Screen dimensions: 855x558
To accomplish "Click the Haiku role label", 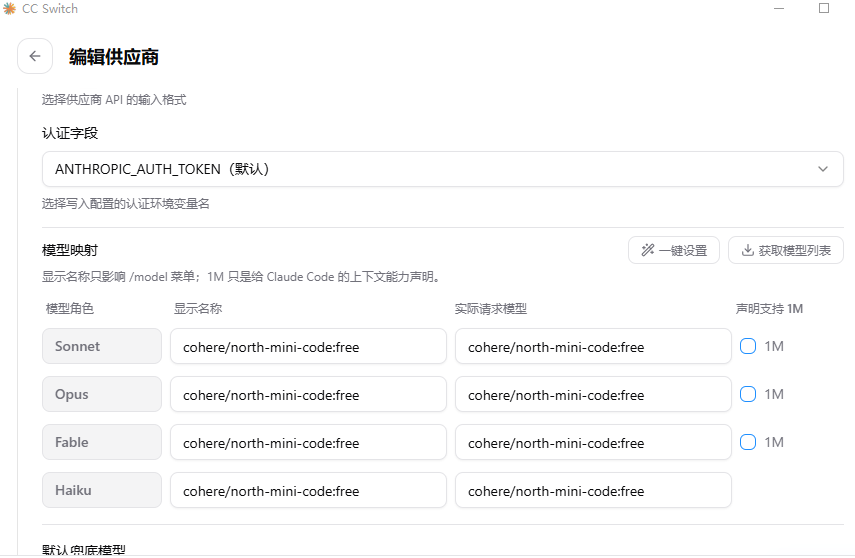I will [101, 490].
